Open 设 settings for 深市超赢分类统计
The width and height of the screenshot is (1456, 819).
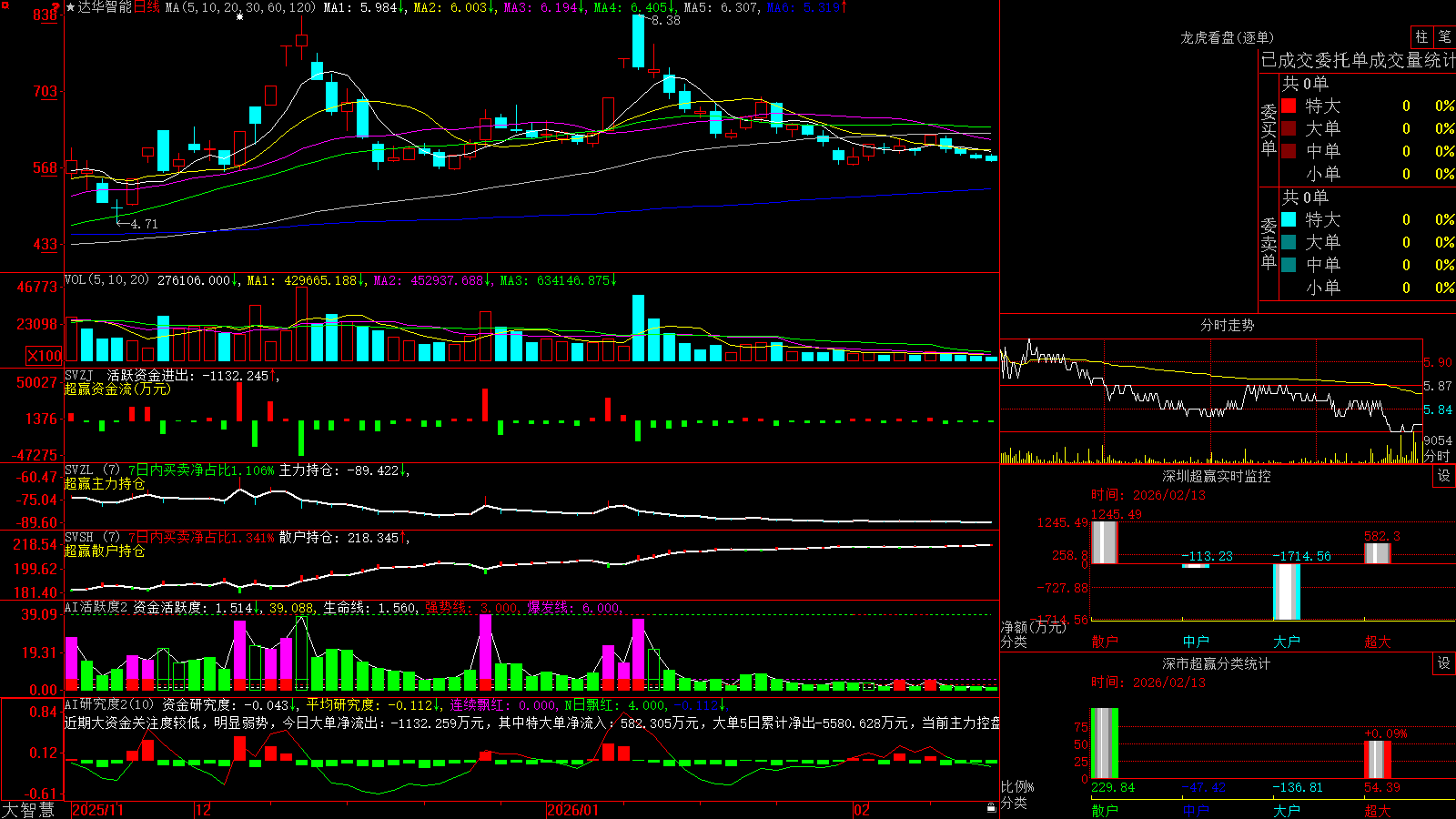point(1444,663)
